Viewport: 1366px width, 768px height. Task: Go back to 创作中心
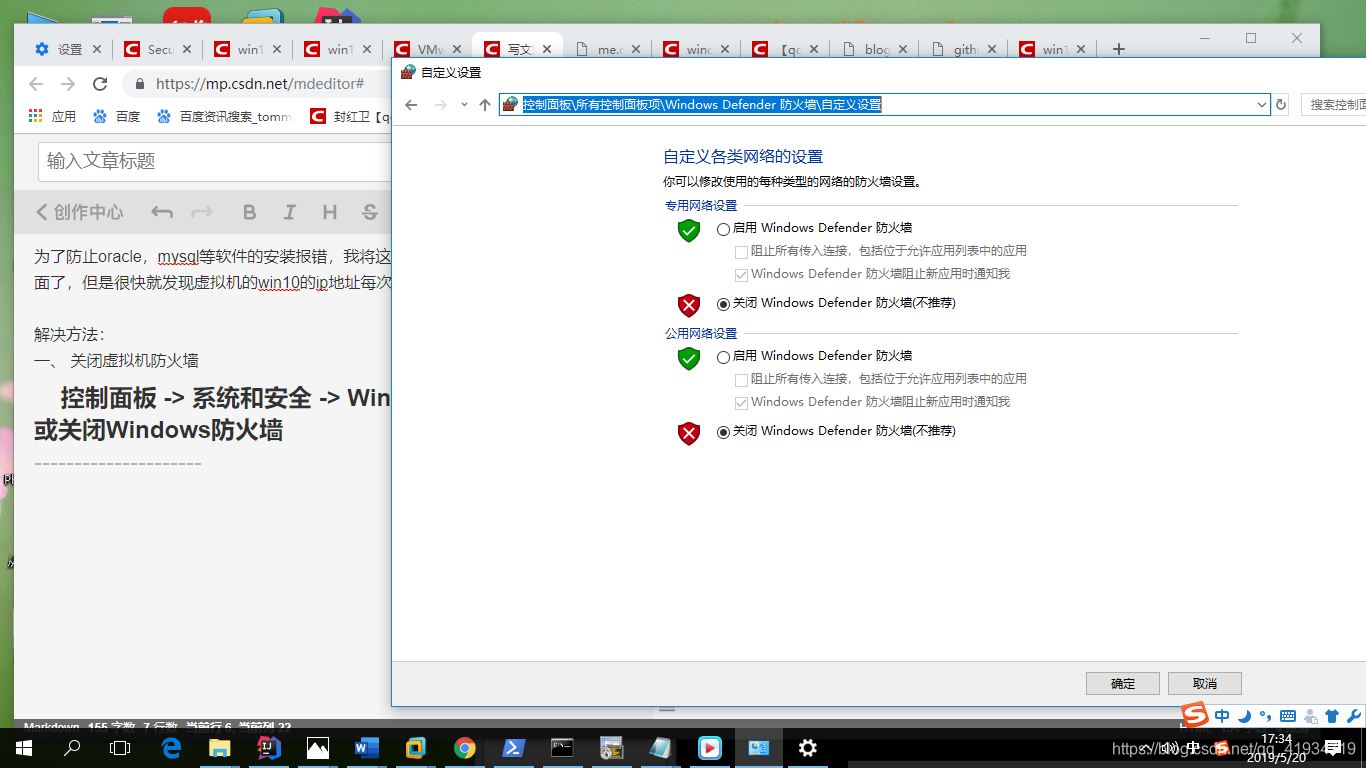80,212
